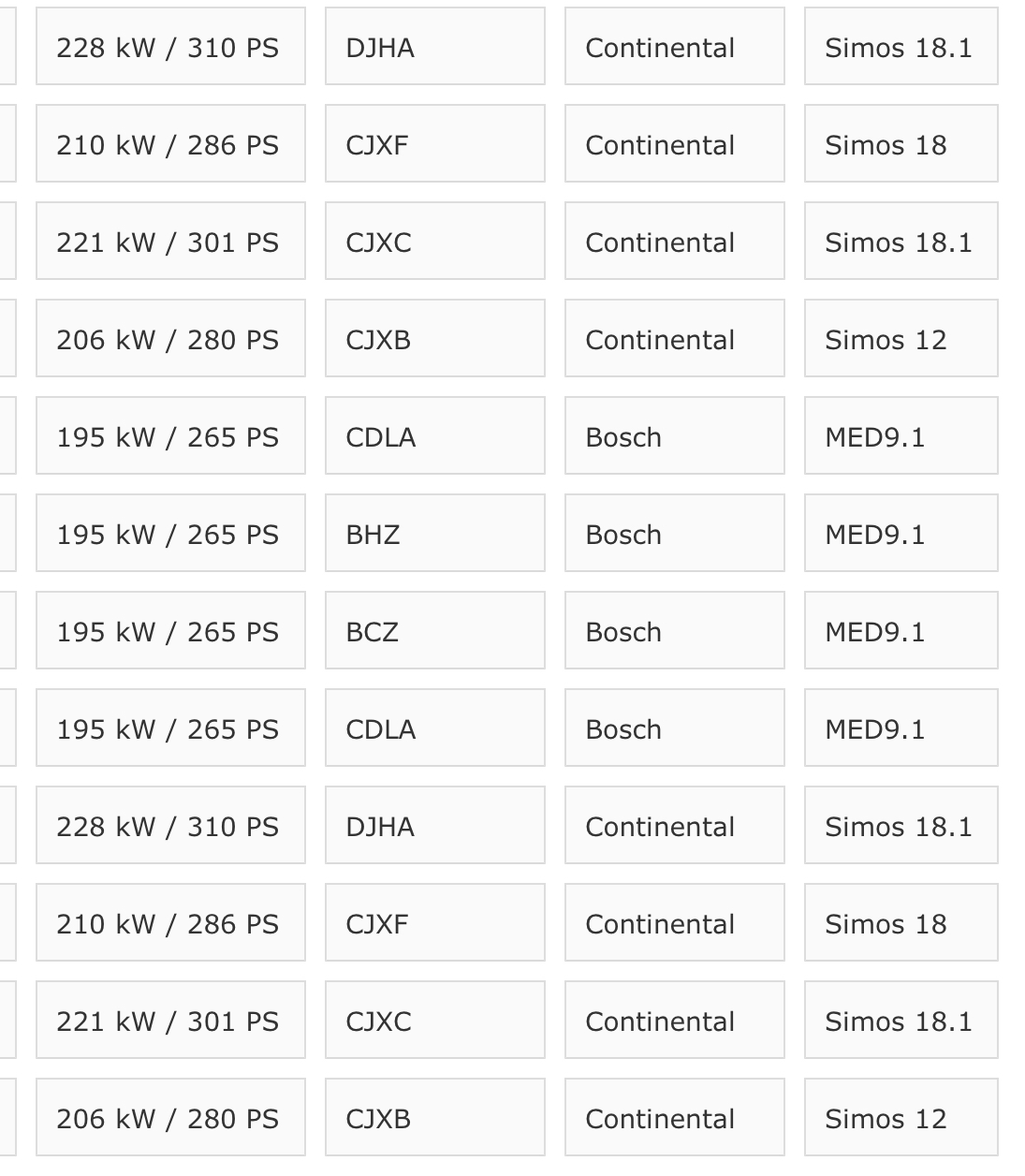Select the Bosch cell in the BCZ row
This screenshot has height=1176, width=1025.
(674, 630)
